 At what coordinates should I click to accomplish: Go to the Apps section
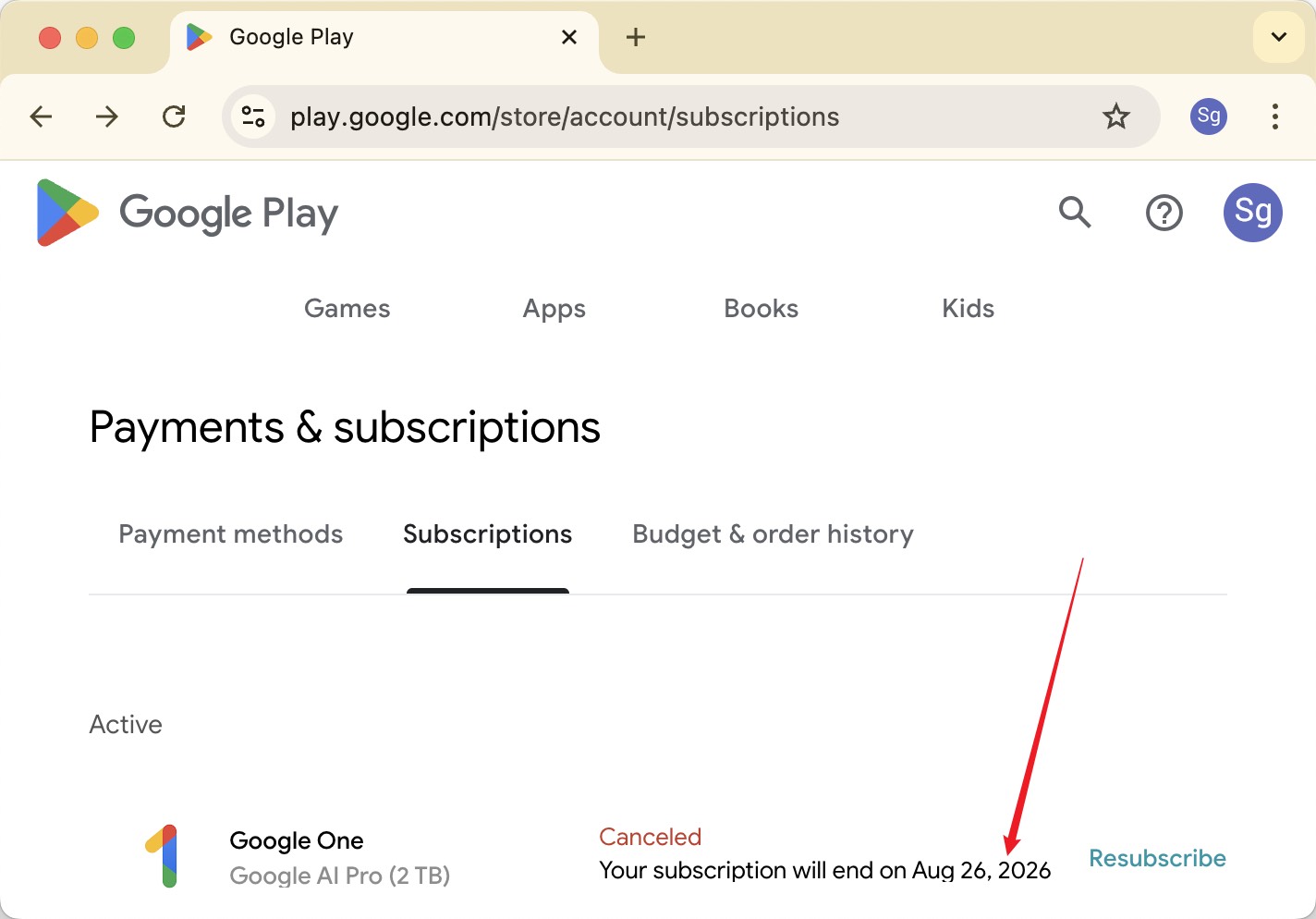click(x=554, y=309)
